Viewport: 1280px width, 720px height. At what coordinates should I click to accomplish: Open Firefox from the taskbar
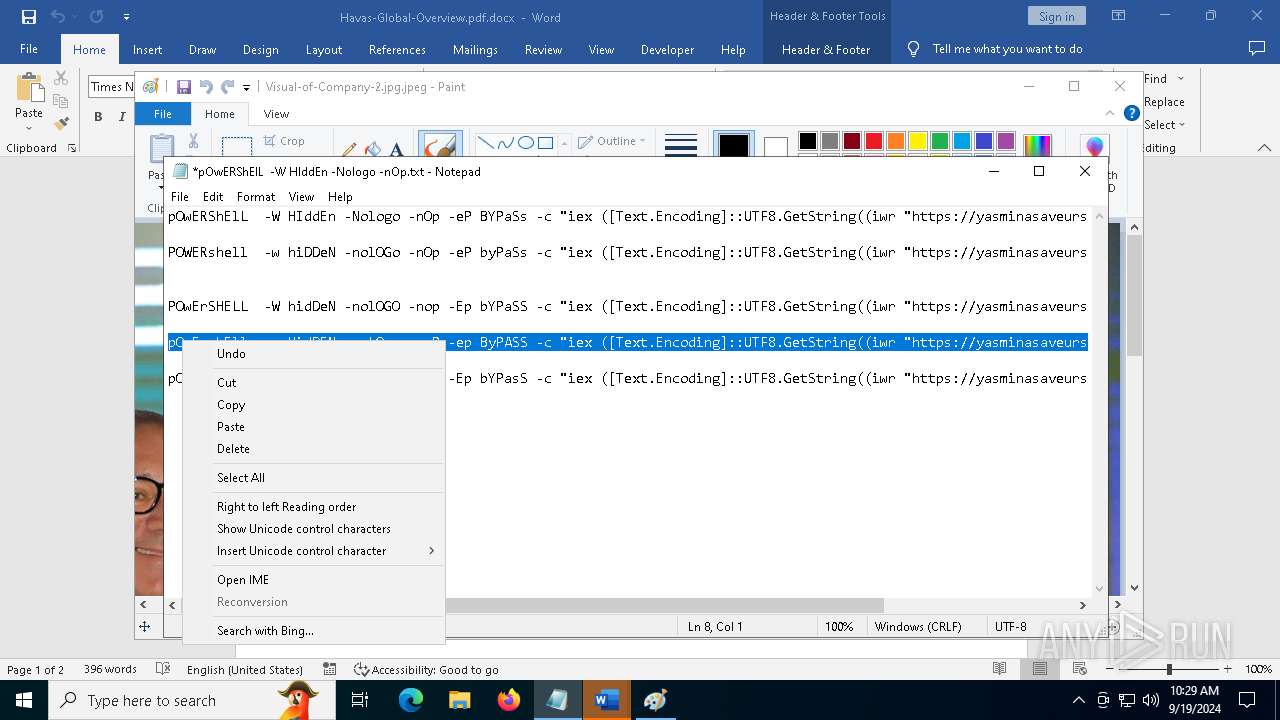pyautogui.click(x=509, y=700)
